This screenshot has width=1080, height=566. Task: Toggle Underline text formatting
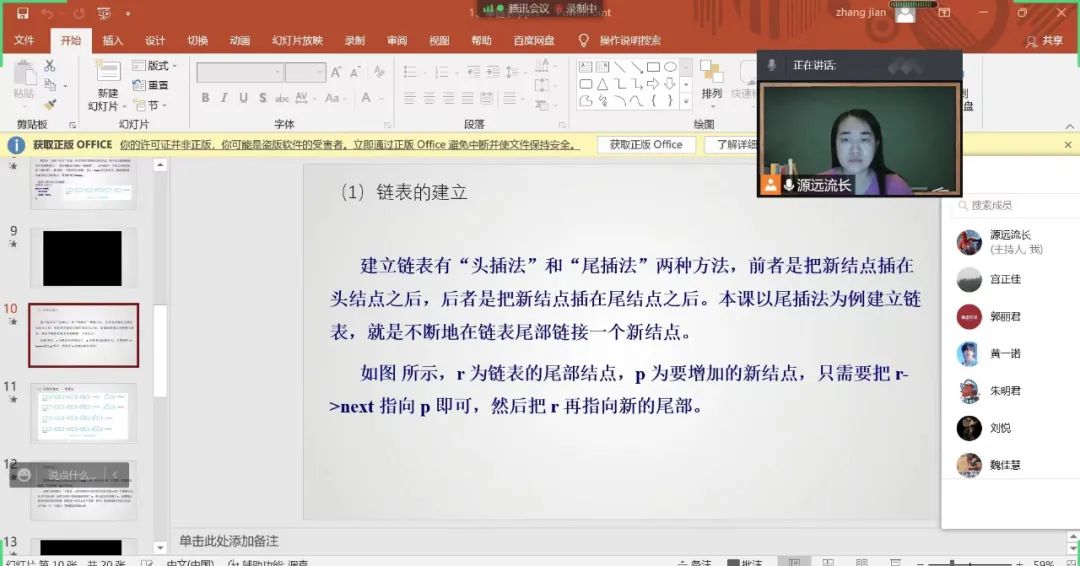244,98
